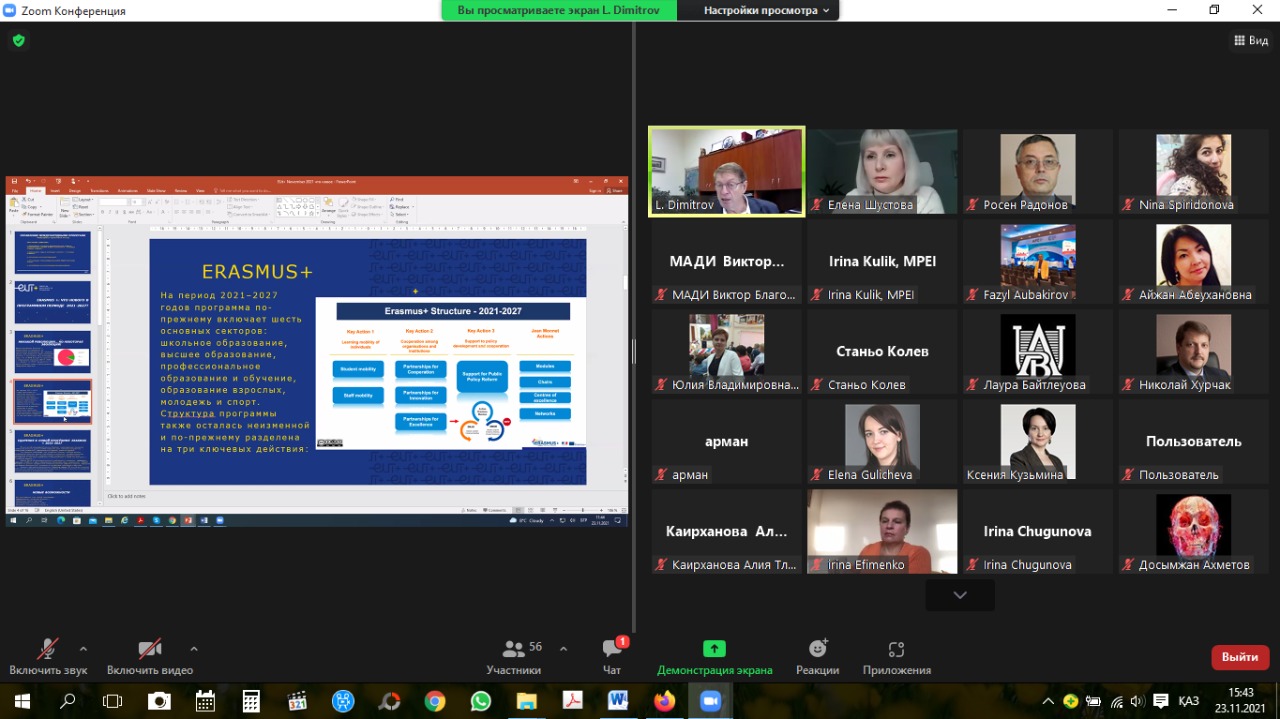Click the green screen-viewing banner for L. Dimitrov
Viewport: 1280px width, 719px height.
click(559, 10)
